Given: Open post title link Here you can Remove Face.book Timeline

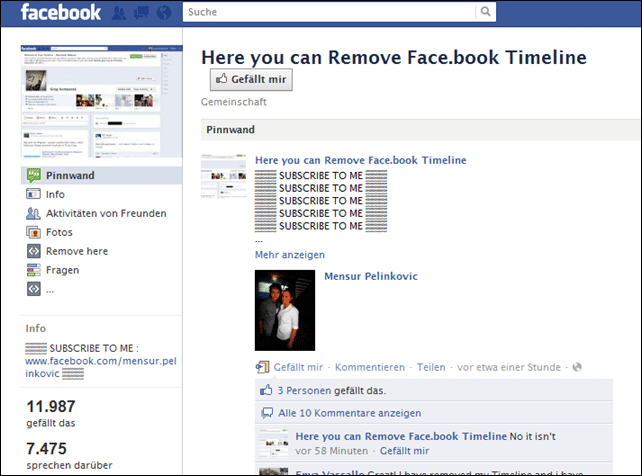Looking at the screenshot, I should pyautogui.click(x=361, y=160).
